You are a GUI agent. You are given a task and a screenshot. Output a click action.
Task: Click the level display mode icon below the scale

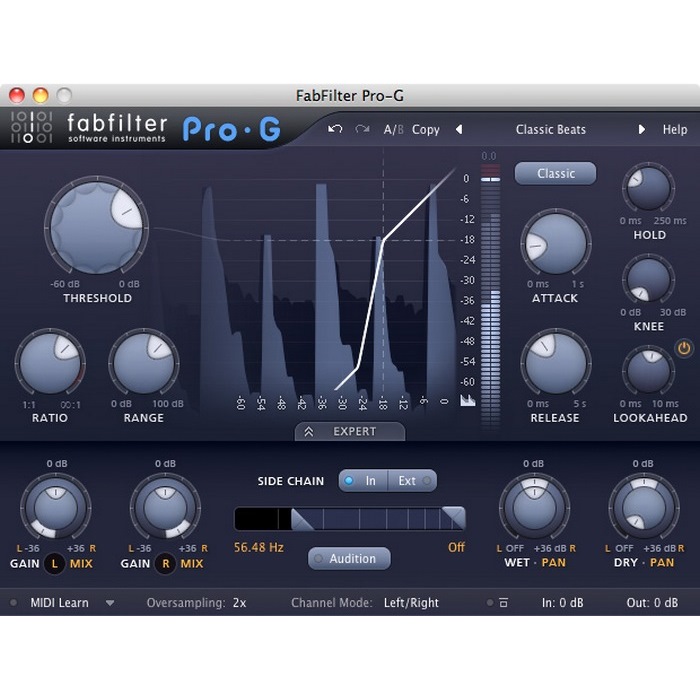(467, 400)
